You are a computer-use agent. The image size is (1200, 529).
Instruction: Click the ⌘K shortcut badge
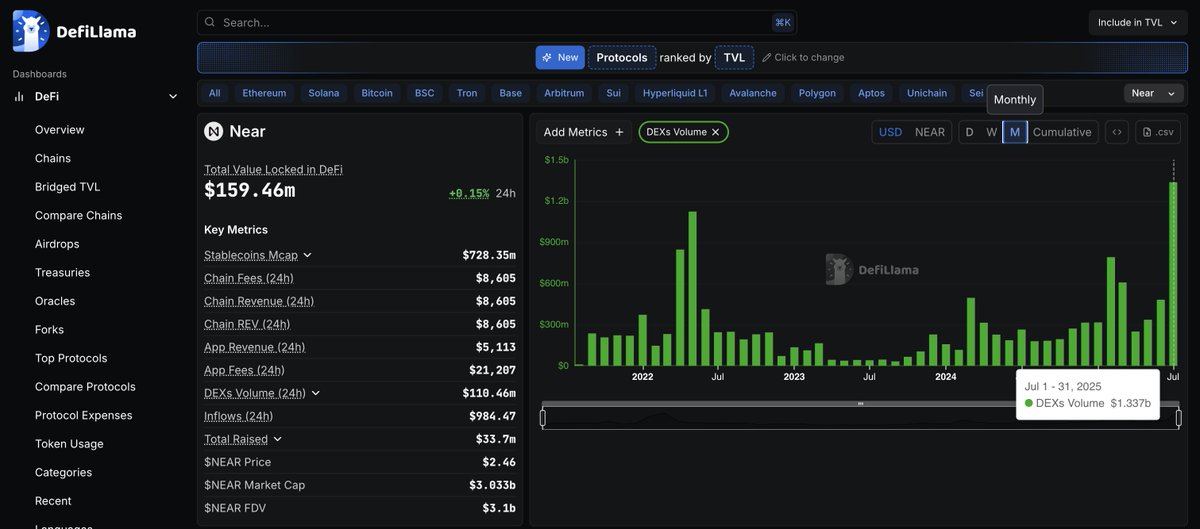(782, 22)
